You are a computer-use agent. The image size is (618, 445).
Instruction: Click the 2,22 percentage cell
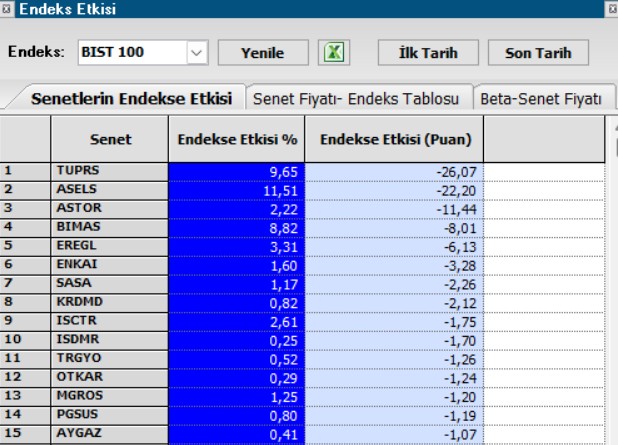click(236, 209)
